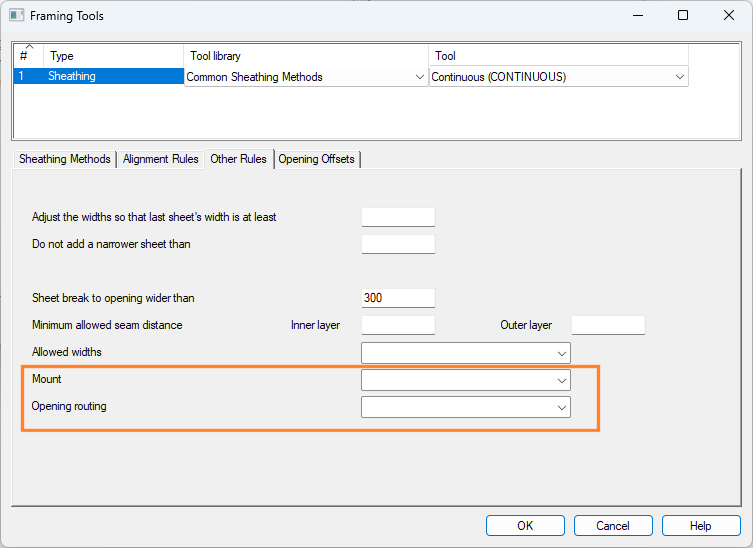Viewport: 753px width, 548px height.
Task: Switch to the Alignment Rules tab
Action: pyautogui.click(x=160, y=159)
